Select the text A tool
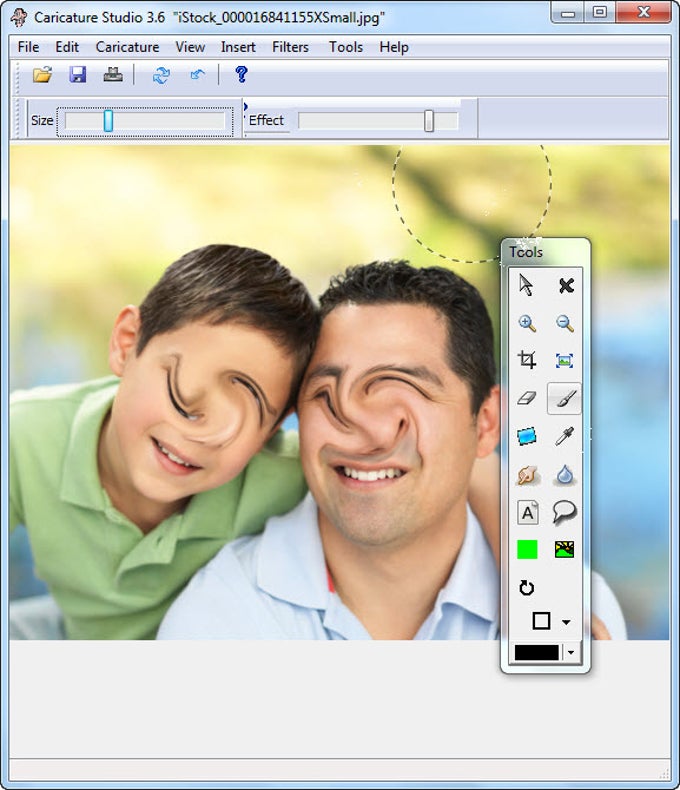The width and height of the screenshot is (680, 790). (x=527, y=513)
